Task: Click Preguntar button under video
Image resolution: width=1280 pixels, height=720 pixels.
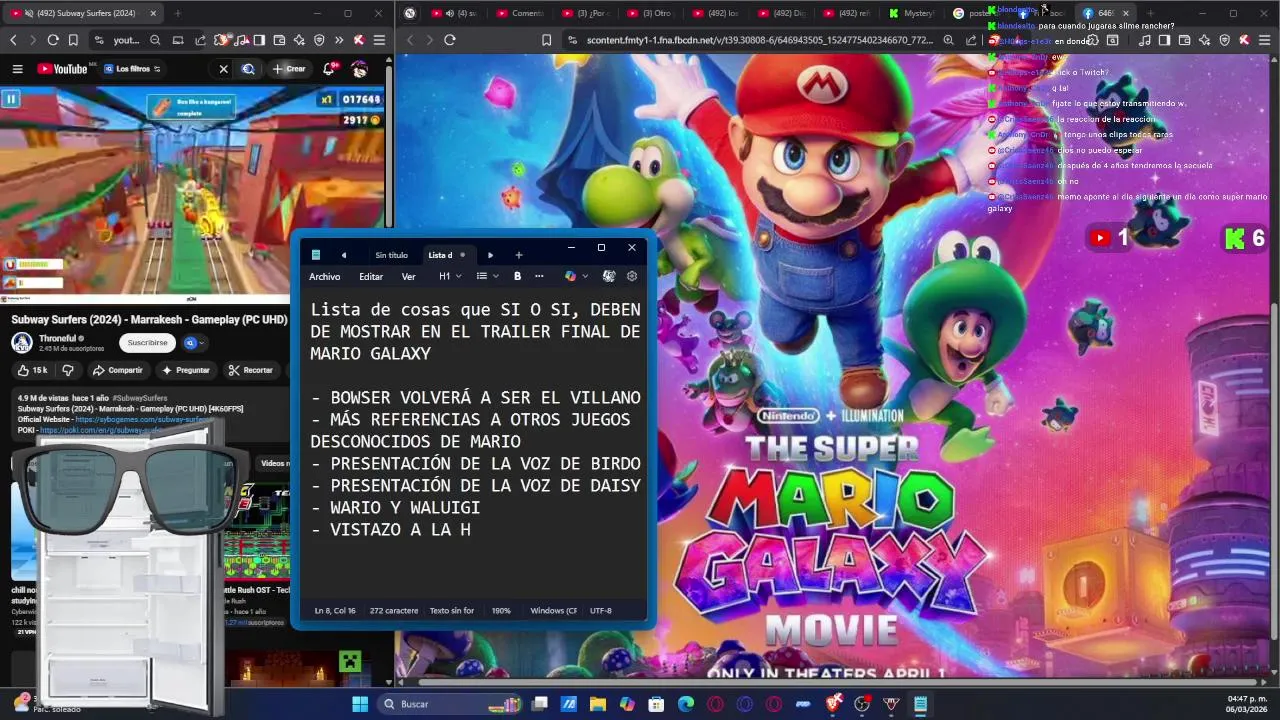Action: 186,370
